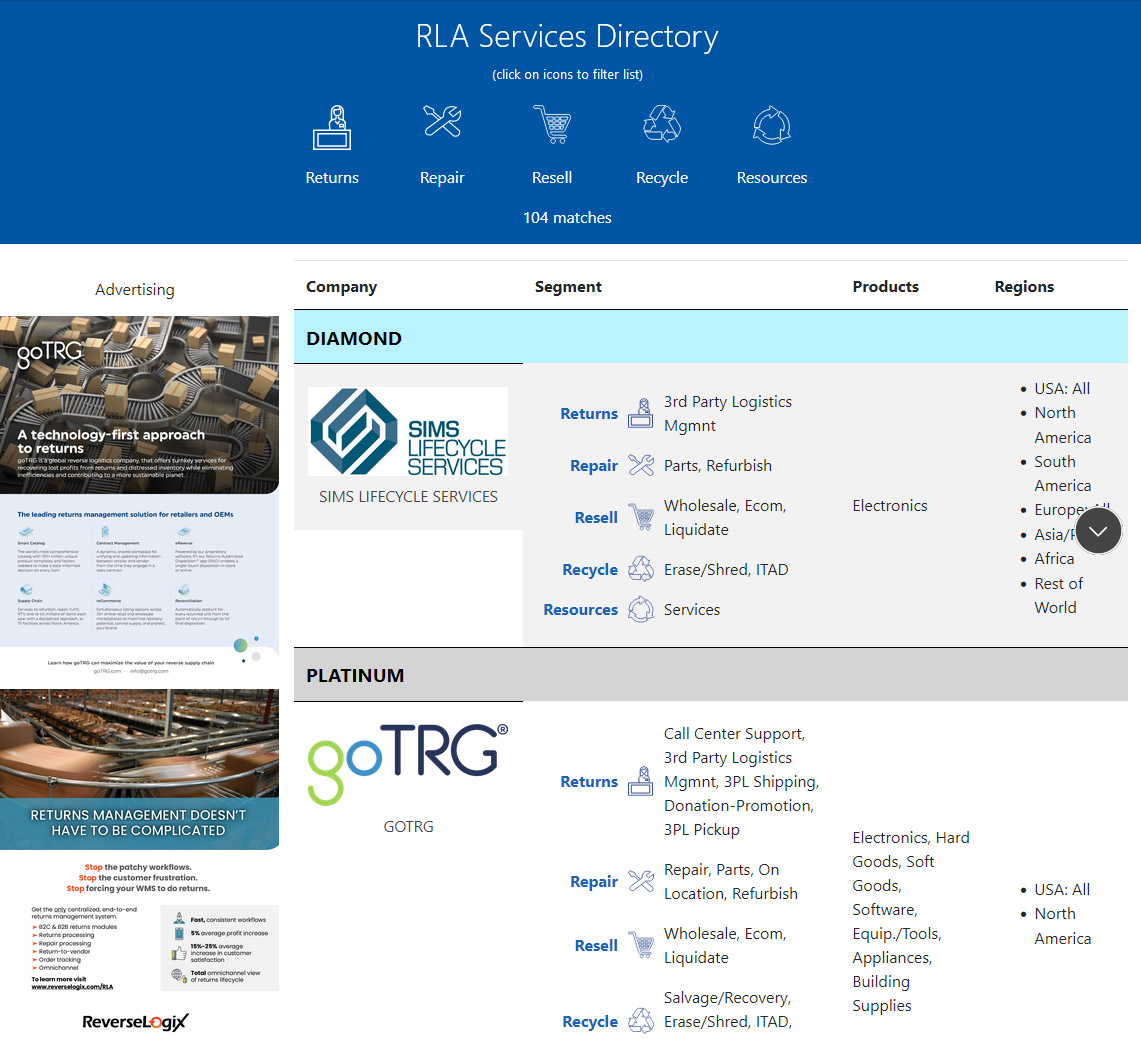Image resolution: width=1141 pixels, height=1039 pixels.
Task: Filter list by Resources icon in header
Action: coord(772,127)
